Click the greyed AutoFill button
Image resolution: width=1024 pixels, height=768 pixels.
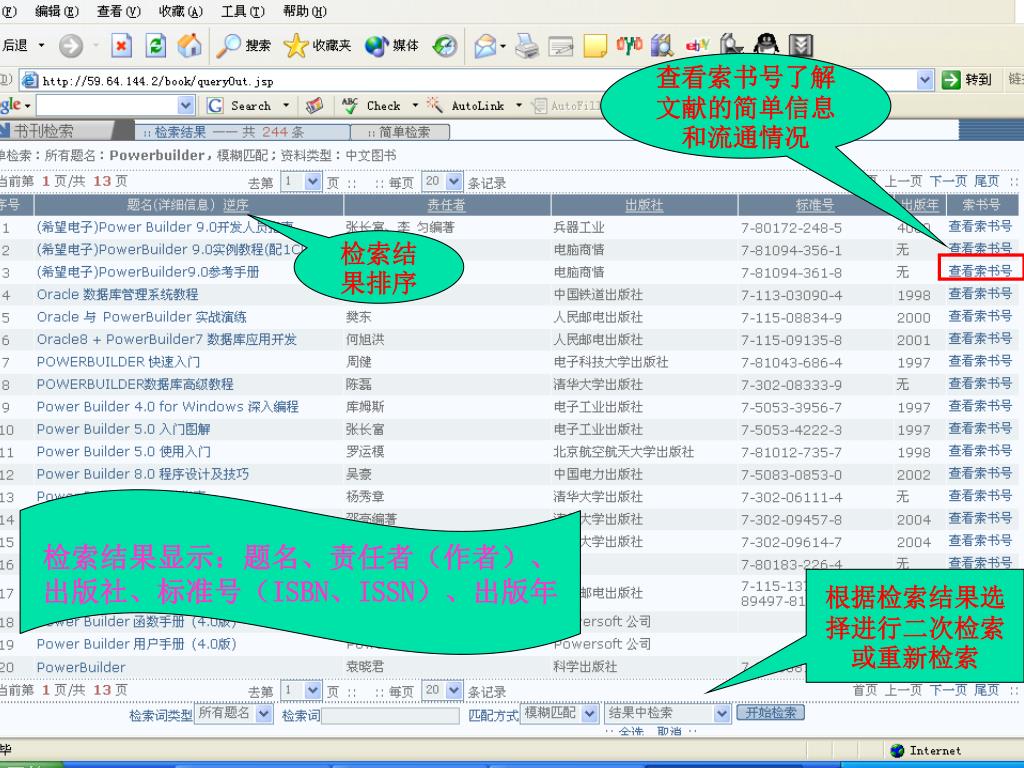(567, 105)
